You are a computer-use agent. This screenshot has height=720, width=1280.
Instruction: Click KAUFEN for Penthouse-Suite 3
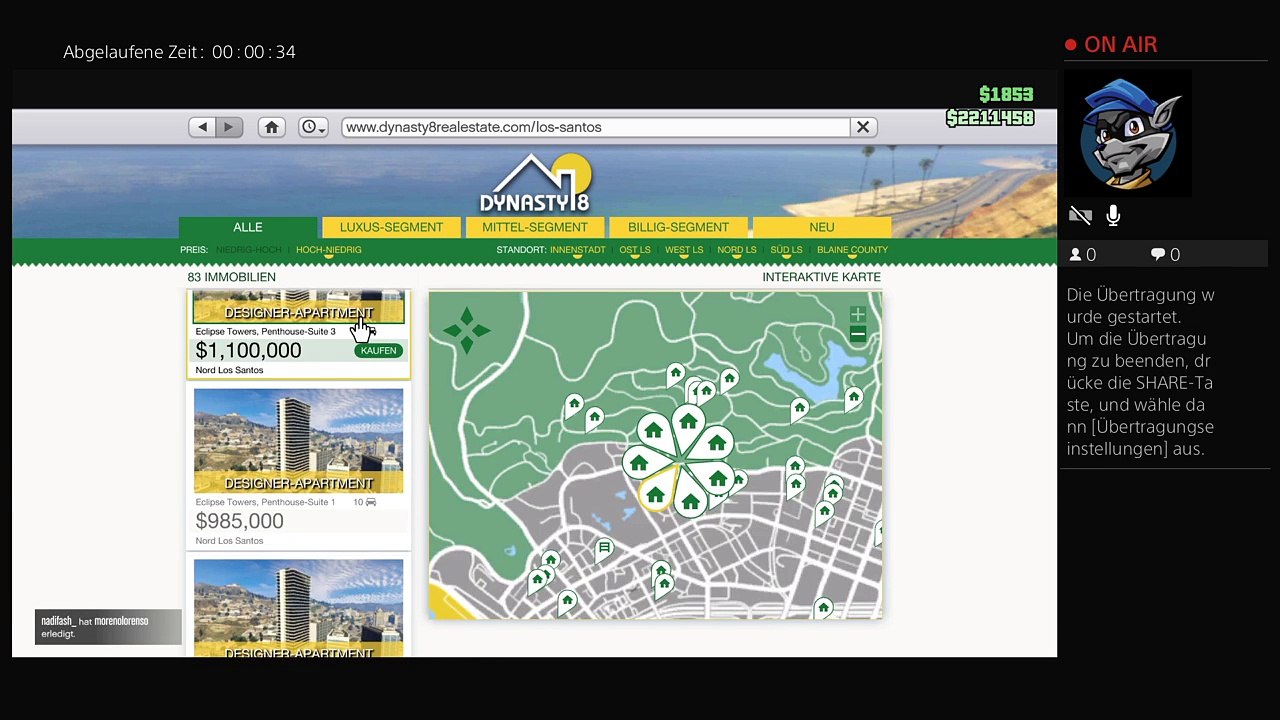[x=379, y=351]
